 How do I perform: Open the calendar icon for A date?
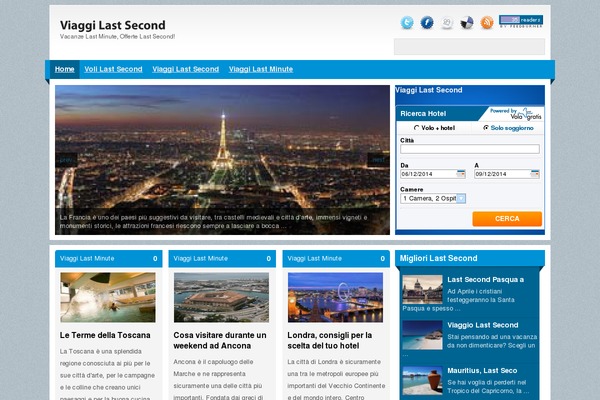(x=535, y=174)
